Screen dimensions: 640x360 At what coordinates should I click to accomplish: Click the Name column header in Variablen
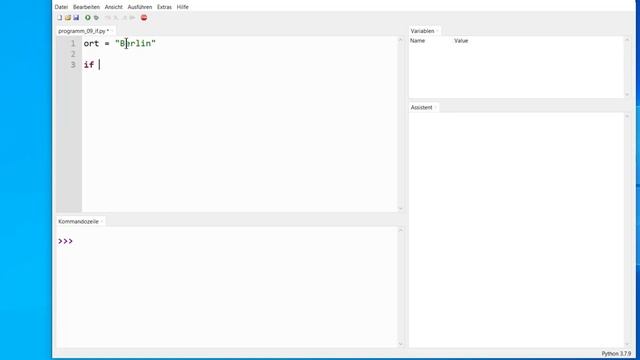pos(418,41)
